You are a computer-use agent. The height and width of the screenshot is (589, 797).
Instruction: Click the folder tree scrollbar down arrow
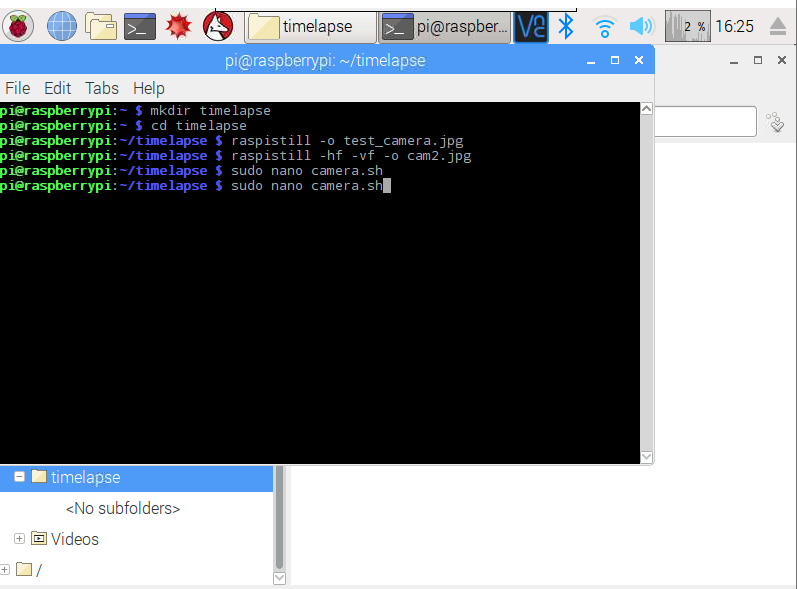coord(279,577)
